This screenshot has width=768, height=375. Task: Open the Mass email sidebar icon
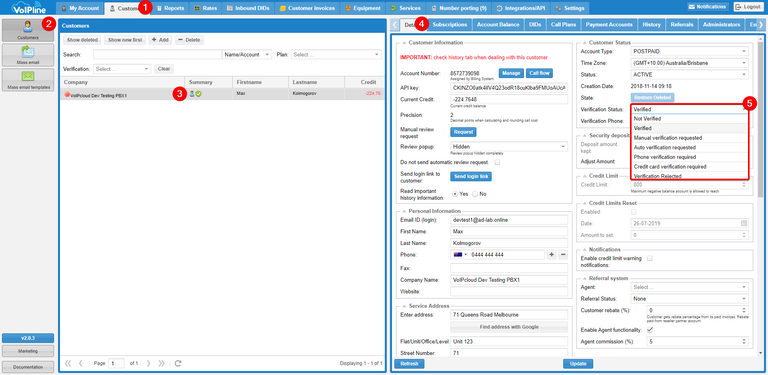click(x=28, y=55)
